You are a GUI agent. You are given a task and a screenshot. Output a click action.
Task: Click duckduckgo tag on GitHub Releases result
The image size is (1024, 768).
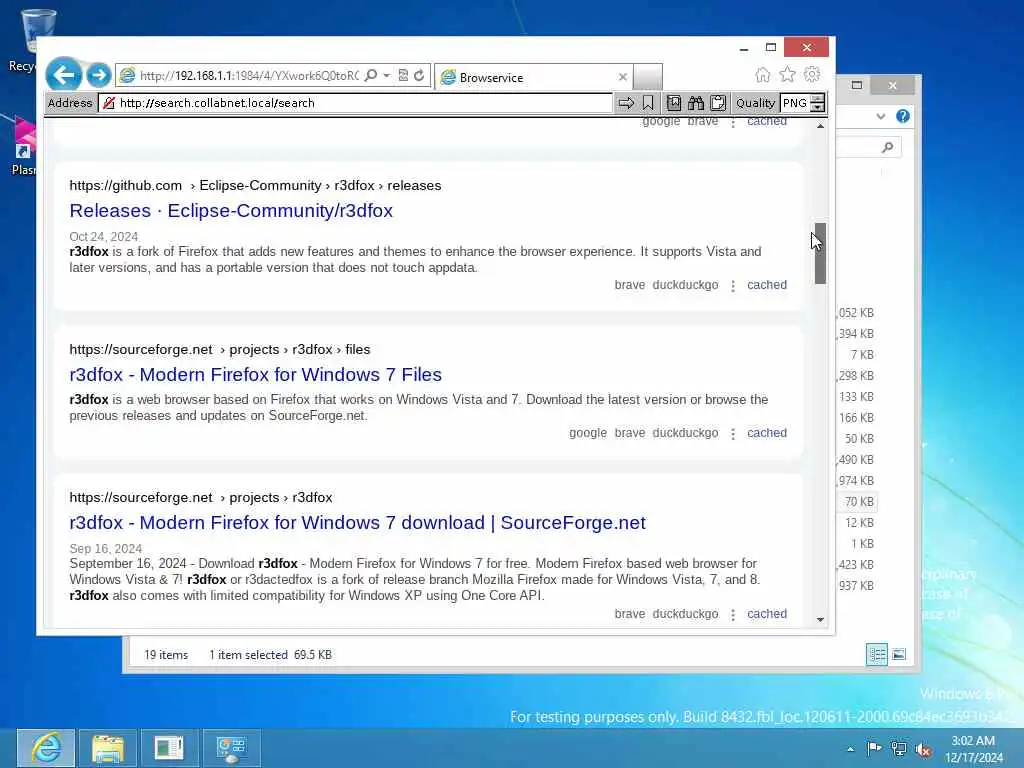click(685, 285)
